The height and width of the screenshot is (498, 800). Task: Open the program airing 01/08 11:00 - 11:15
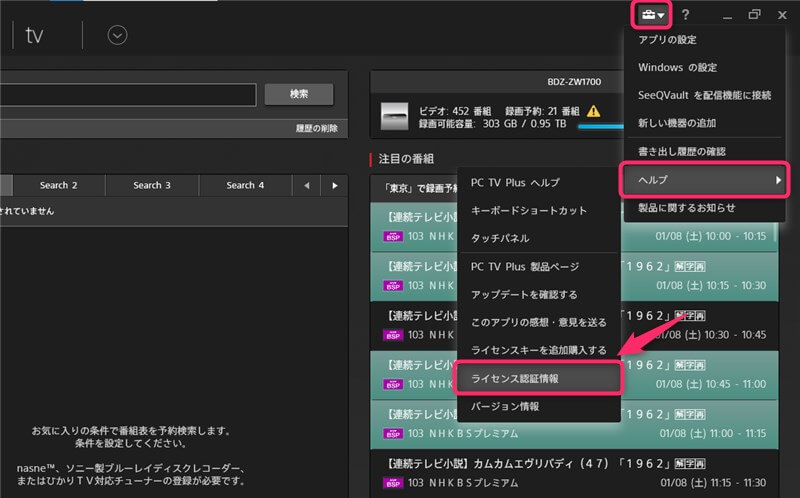(574, 424)
